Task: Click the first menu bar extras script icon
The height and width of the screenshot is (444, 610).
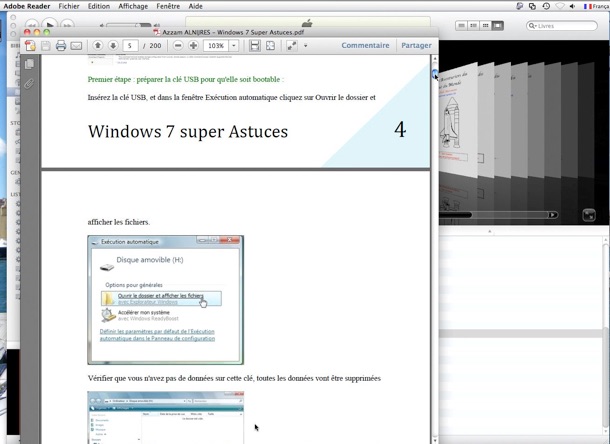Action: click(520, 6)
